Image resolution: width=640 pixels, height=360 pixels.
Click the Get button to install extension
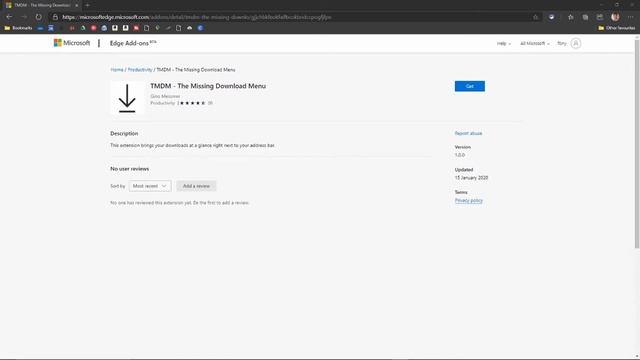click(470, 86)
